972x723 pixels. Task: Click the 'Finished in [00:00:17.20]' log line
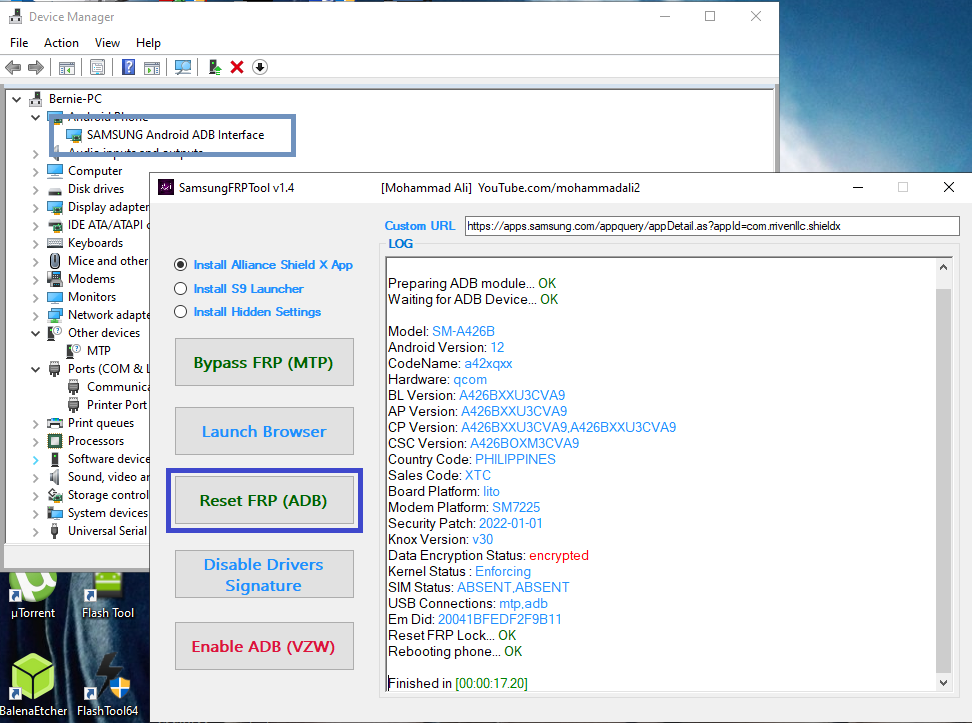[457, 683]
